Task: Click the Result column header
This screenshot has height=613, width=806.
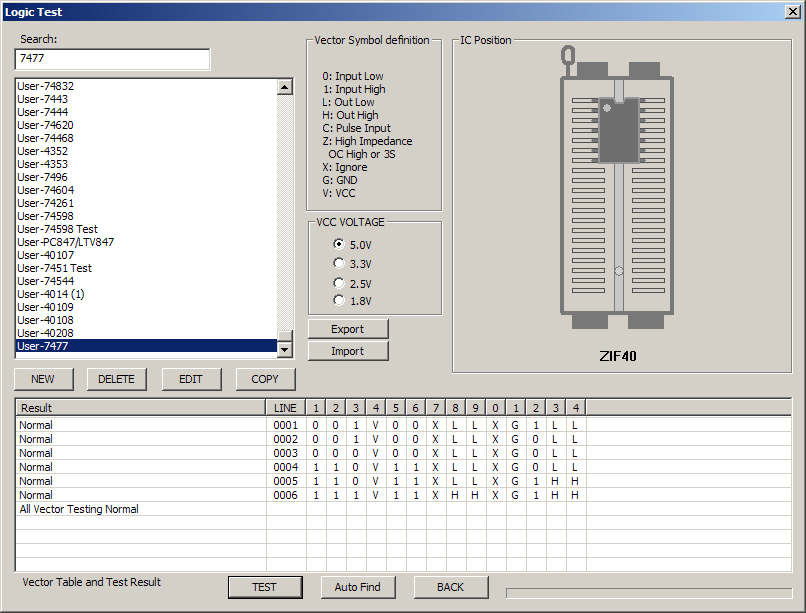Action: click(x=140, y=408)
